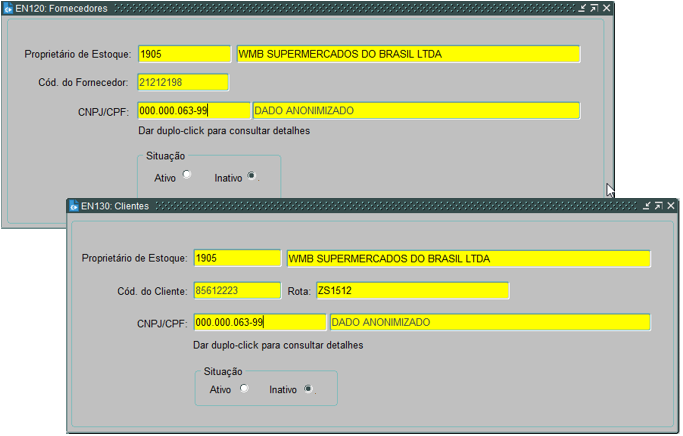Click the Rota field ZS1512
The width and height of the screenshot is (683, 436).
413,291
